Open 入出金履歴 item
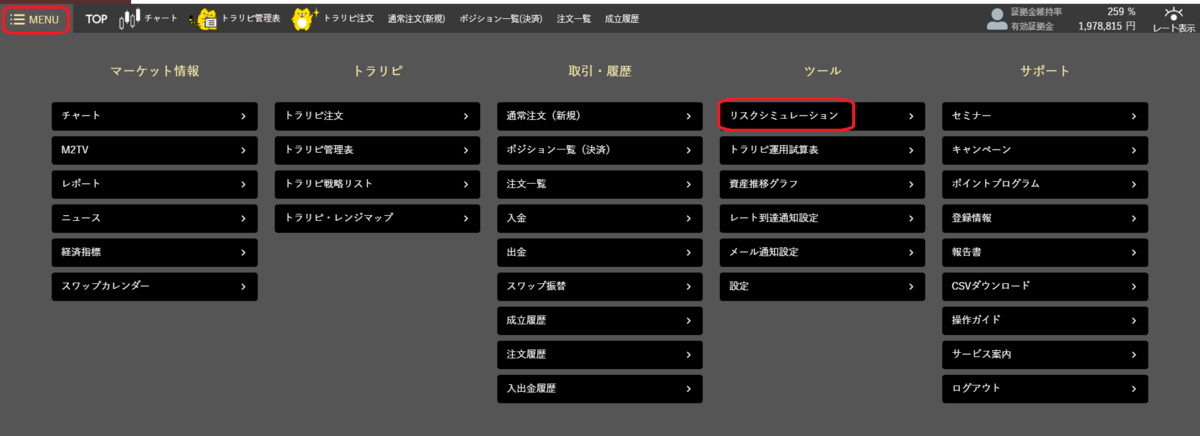Image resolution: width=1200 pixels, height=436 pixels. pos(600,388)
